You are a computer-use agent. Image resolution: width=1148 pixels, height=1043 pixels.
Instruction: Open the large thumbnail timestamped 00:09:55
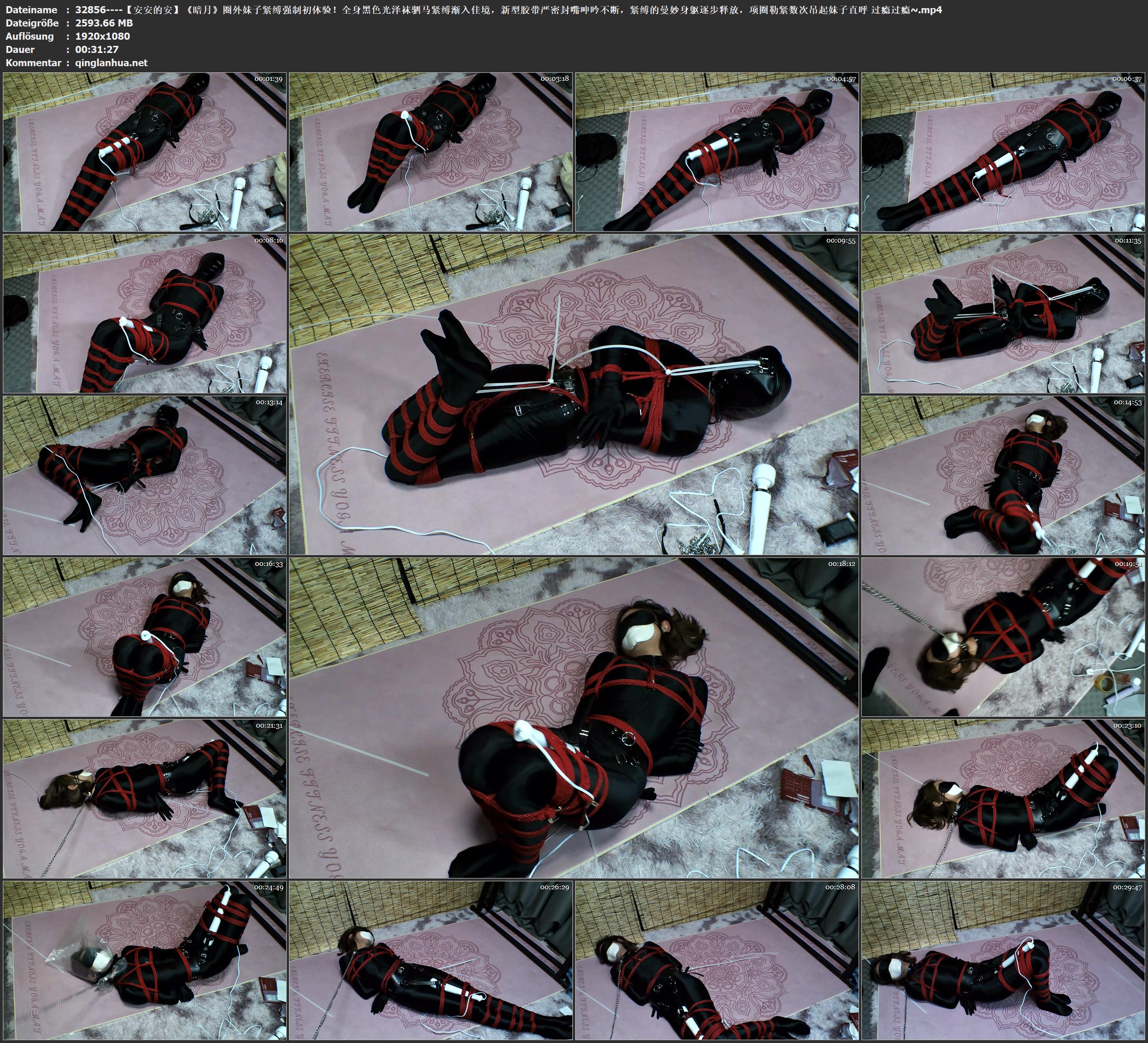(573, 394)
